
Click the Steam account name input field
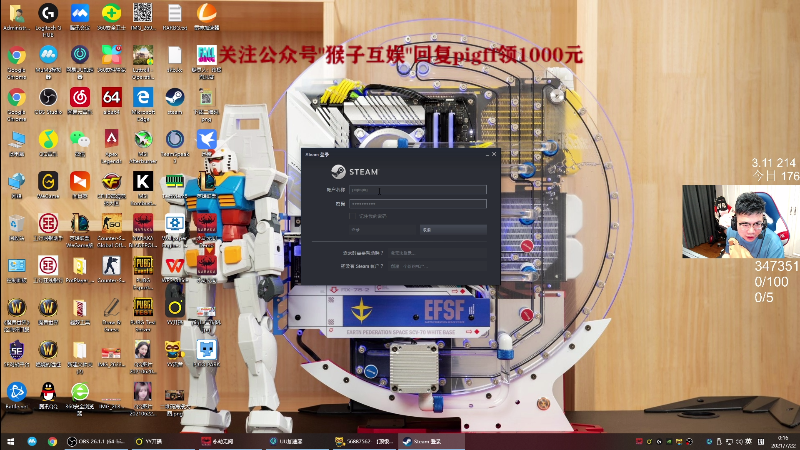418,190
